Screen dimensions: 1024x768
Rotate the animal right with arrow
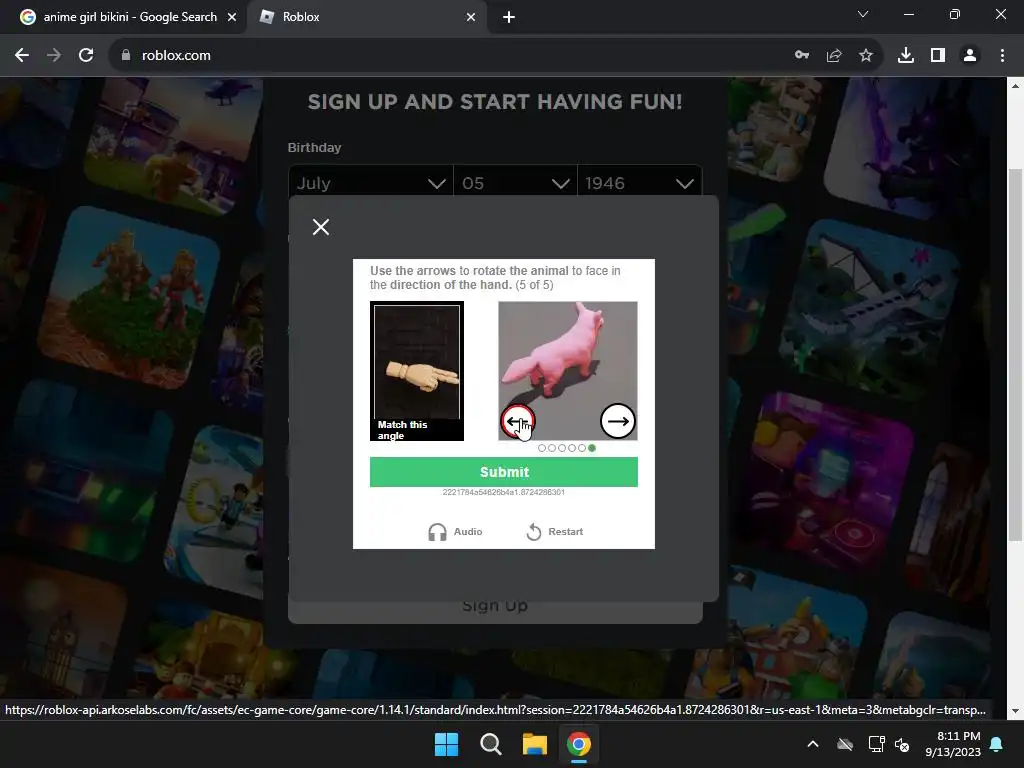click(617, 421)
